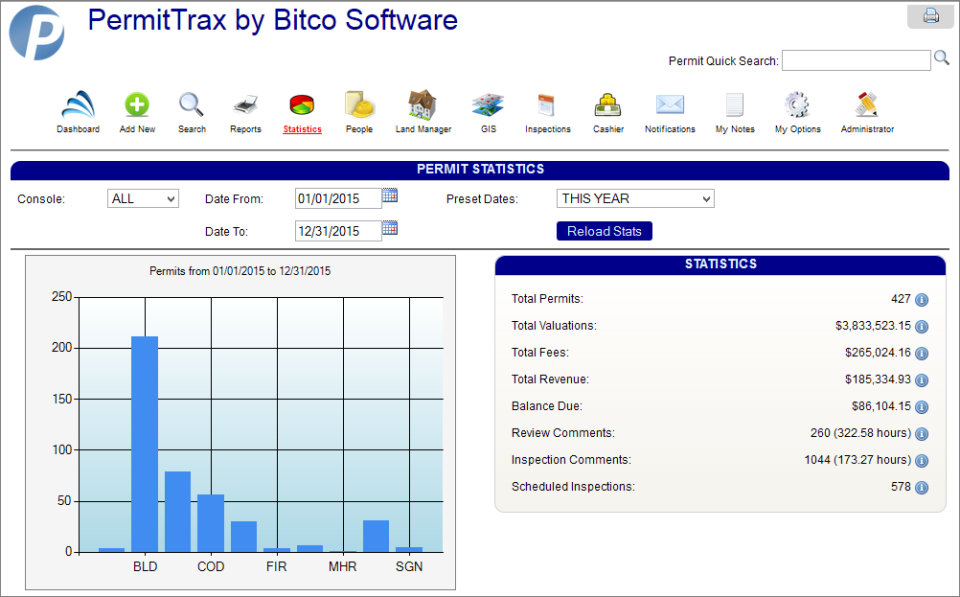This screenshot has height=597, width=960.
Task: Click the chart title Permits from 01/01/2015
Action: [240, 271]
